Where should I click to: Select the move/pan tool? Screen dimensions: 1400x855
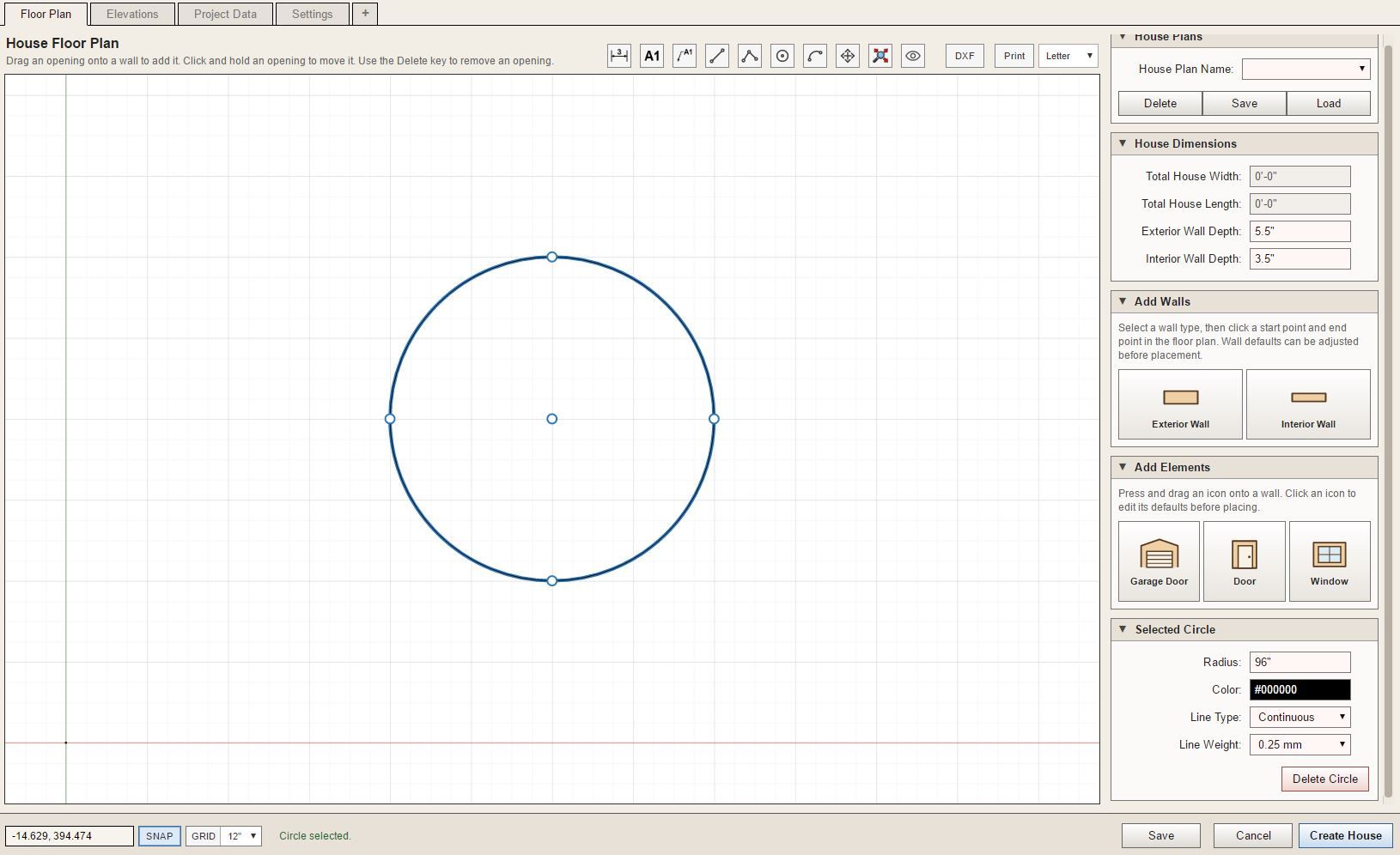point(848,56)
